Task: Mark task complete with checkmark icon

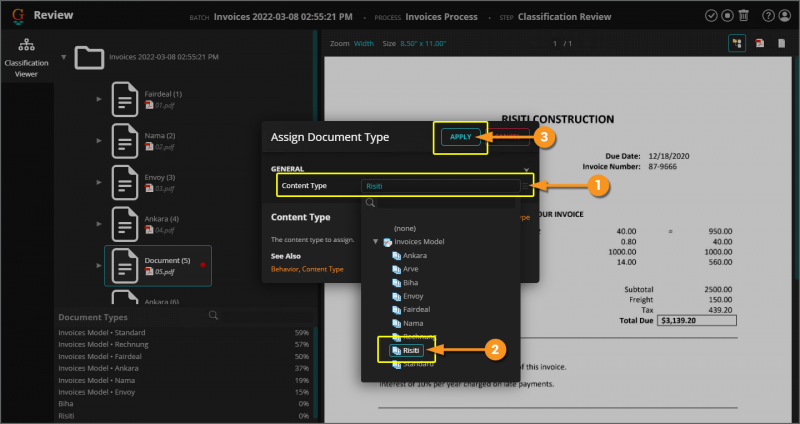Action: point(711,16)
